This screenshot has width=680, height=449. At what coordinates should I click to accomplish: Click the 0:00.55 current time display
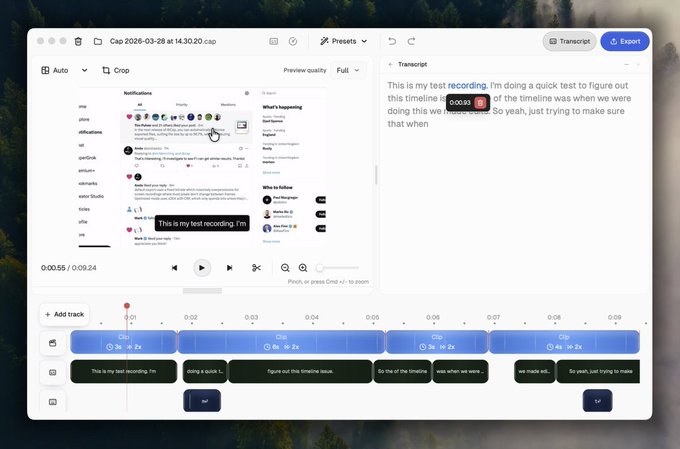pos(53,268)
